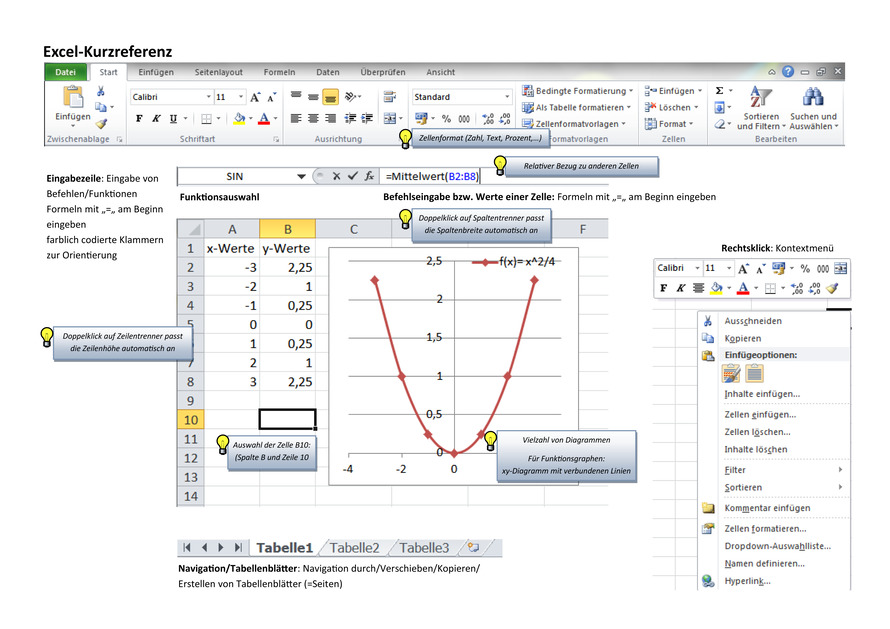Expand the name box dropdown arrow next to SIN

tap(301, 177)
